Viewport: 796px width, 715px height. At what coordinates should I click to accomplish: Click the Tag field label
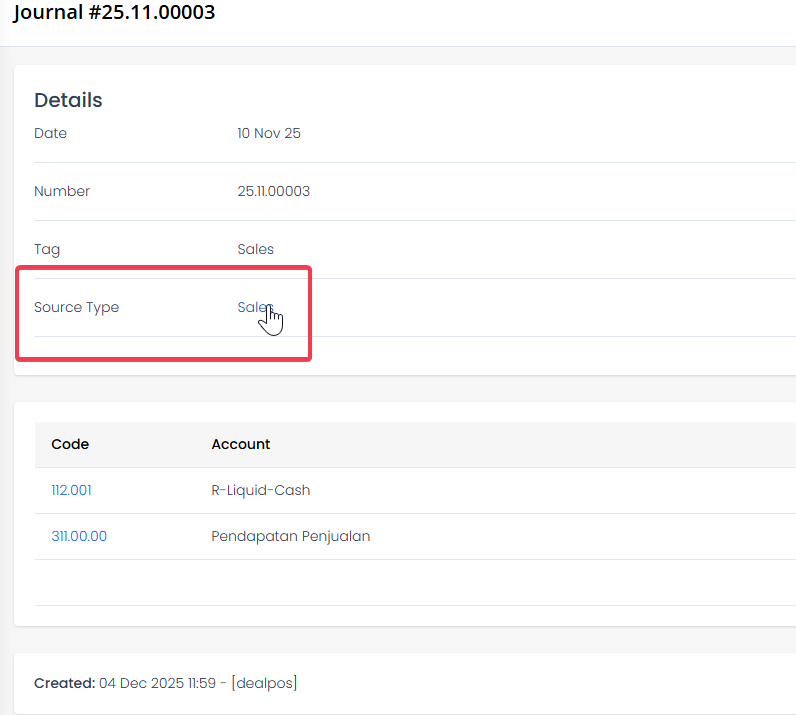pos(47,249)
